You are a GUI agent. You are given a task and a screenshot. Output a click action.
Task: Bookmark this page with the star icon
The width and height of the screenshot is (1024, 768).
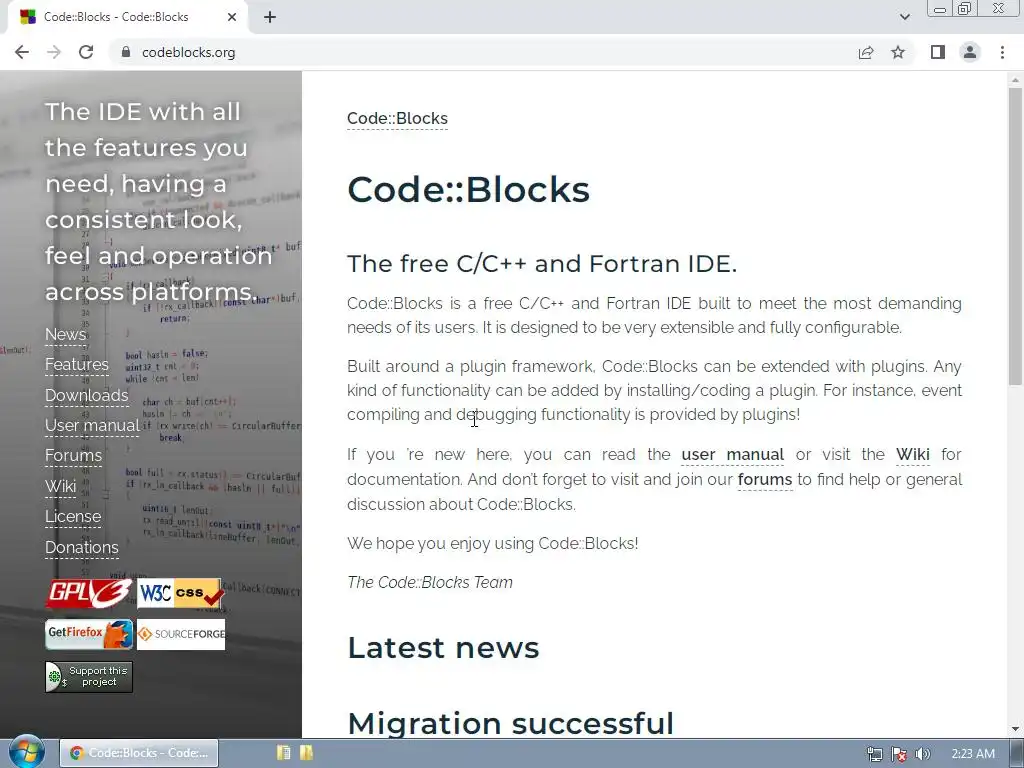tap(898, 52)
